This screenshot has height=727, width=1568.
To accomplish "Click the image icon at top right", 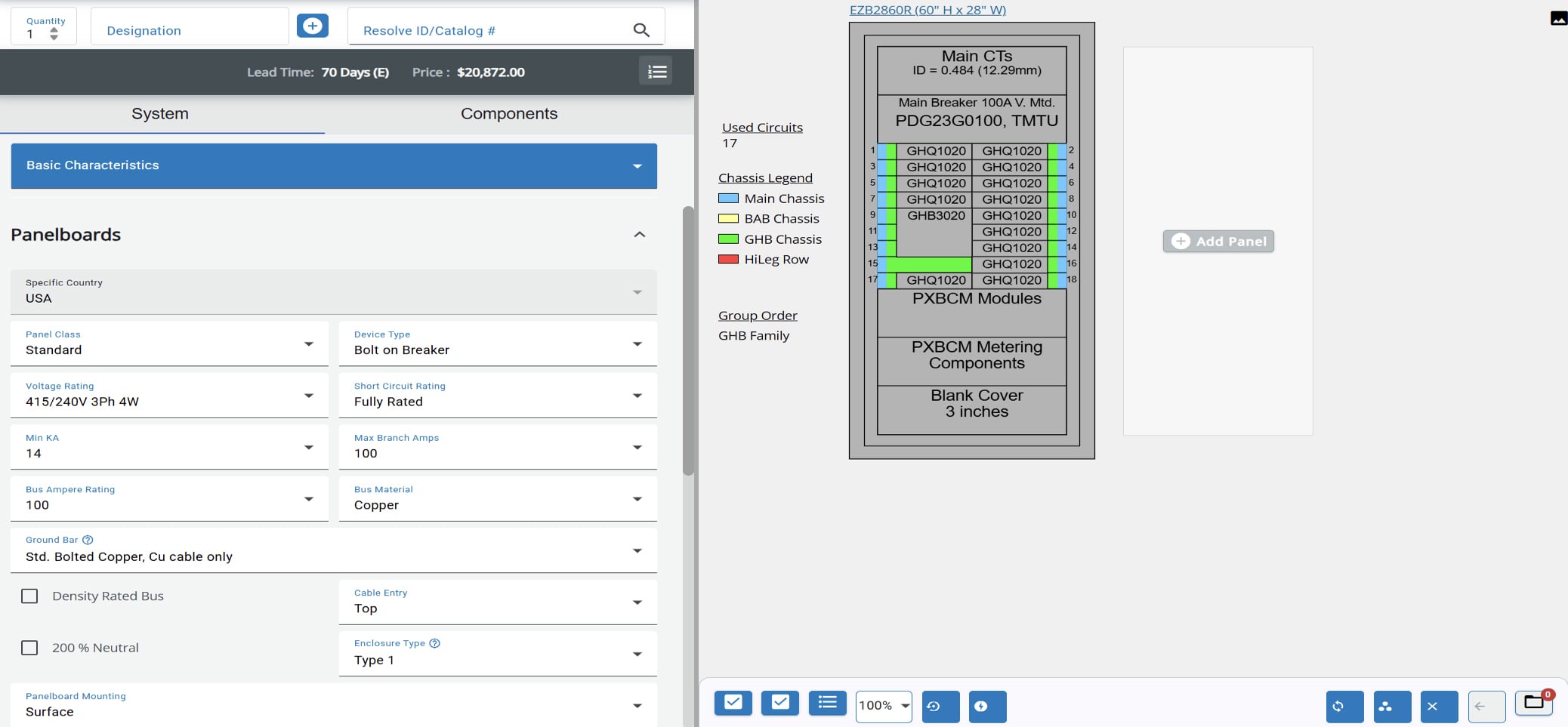I will click(x=1558, y=19).
